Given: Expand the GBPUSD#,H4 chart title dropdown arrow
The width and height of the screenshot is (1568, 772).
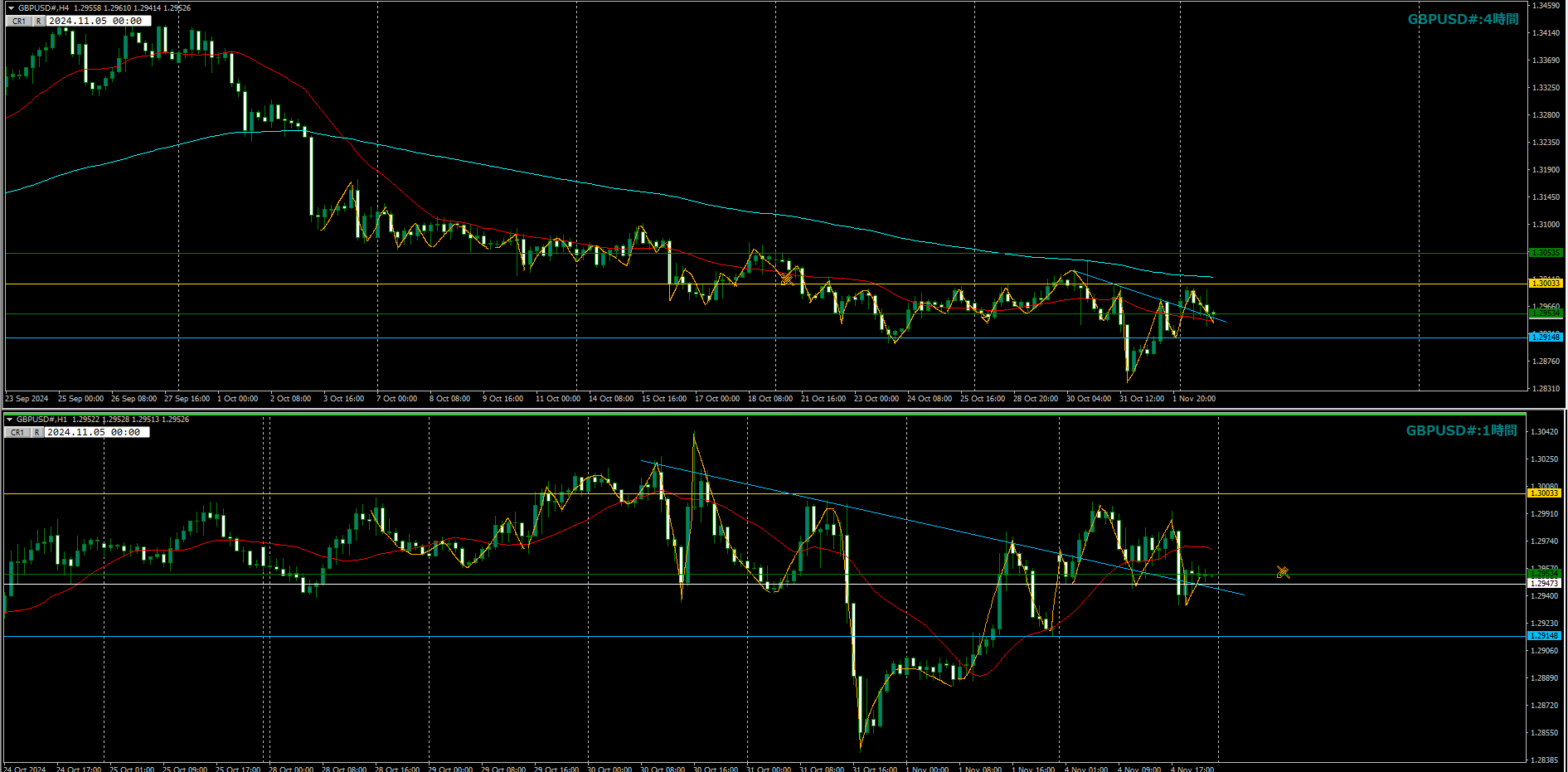Looking at the screenshot, I should coord(11,7).
